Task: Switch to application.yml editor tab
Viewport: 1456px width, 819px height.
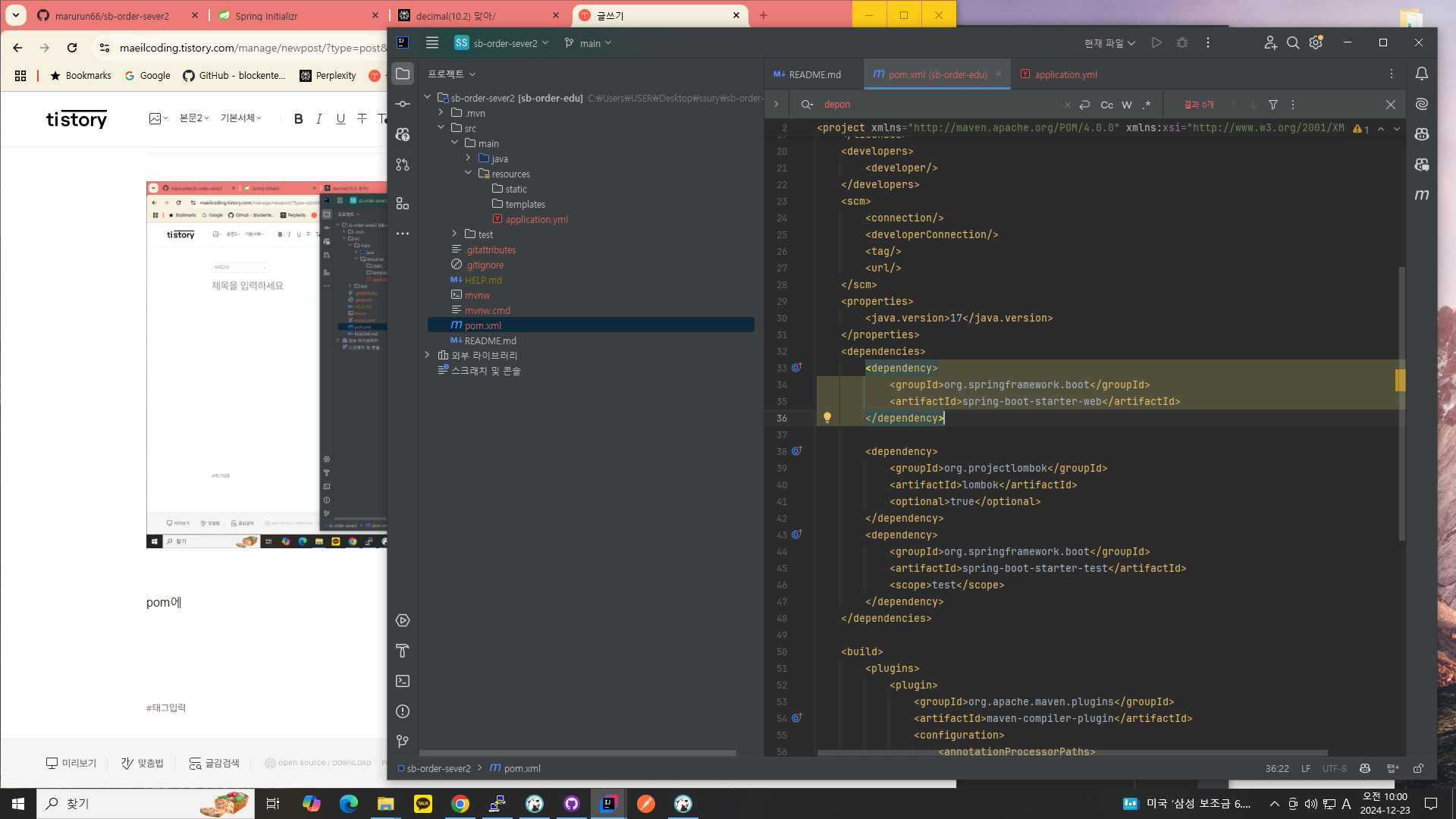Action: 1065,74
